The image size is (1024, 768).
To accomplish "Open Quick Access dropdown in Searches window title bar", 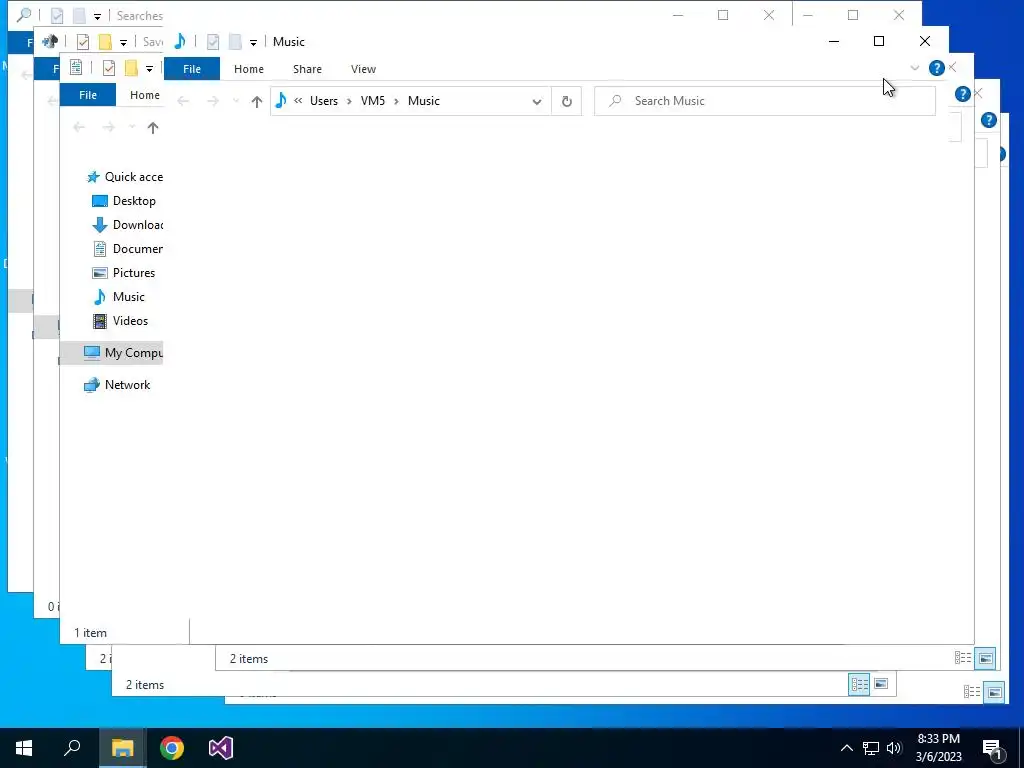I will (97, 16).
